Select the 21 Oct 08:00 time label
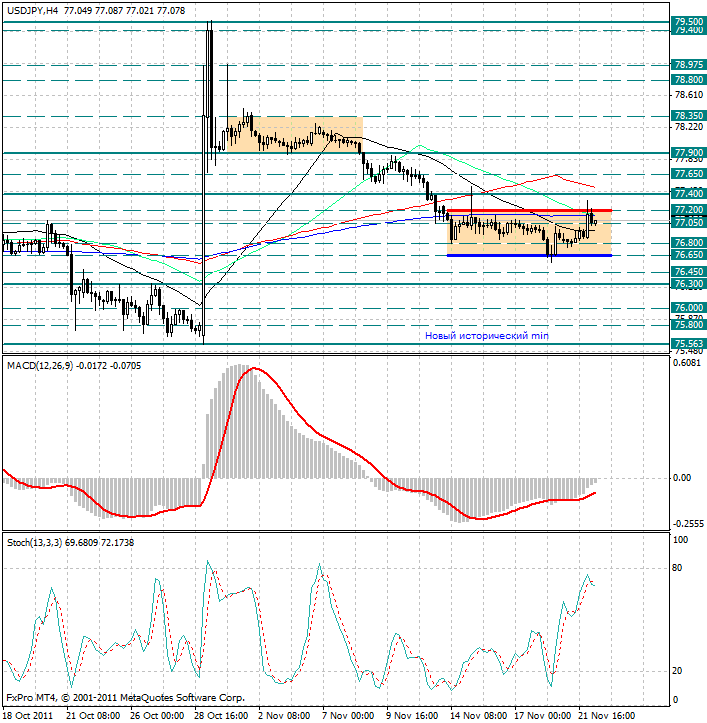707x723 pixels. [x=95, y=716]
